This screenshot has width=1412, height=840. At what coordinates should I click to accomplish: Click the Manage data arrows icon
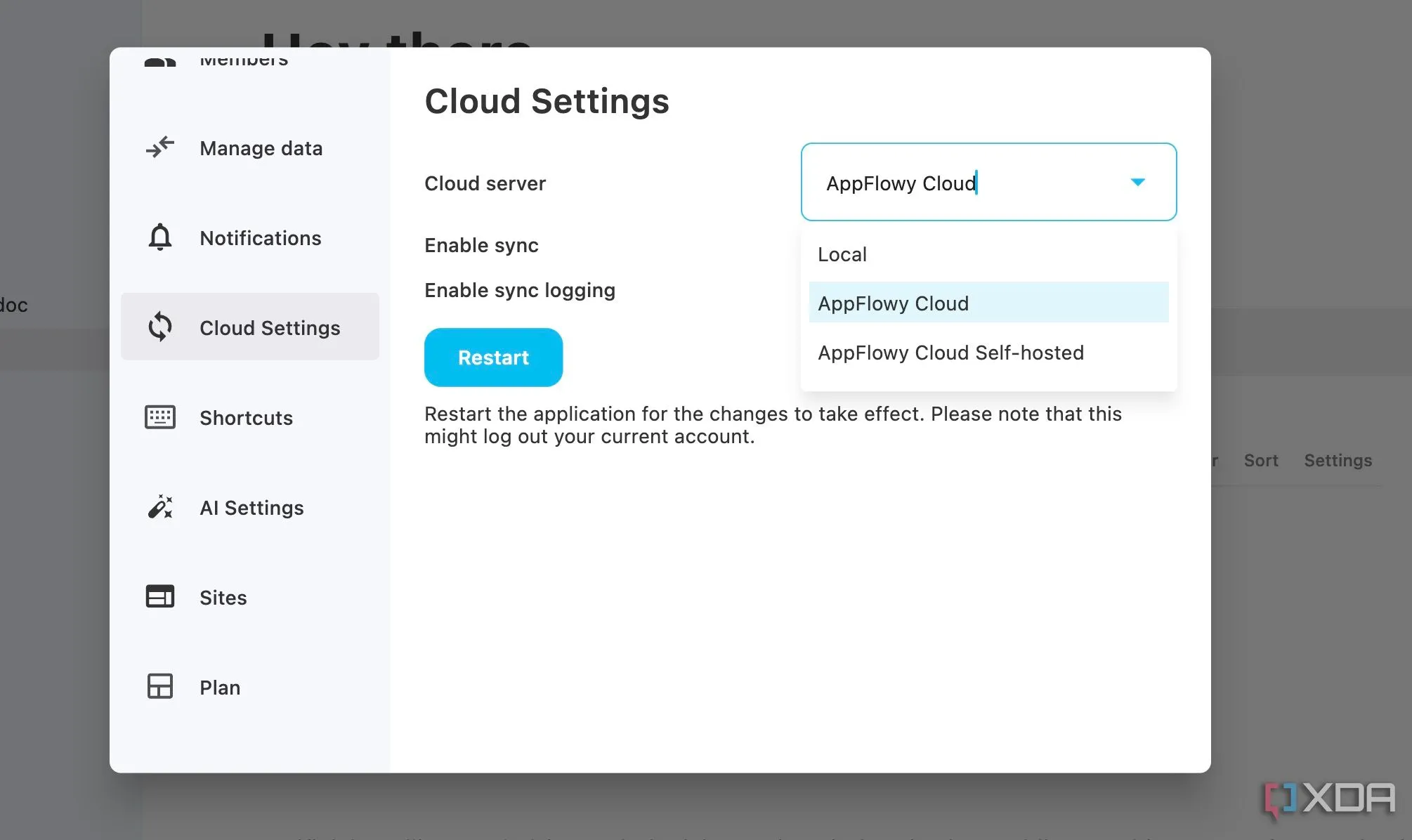[x=160, y=147]
